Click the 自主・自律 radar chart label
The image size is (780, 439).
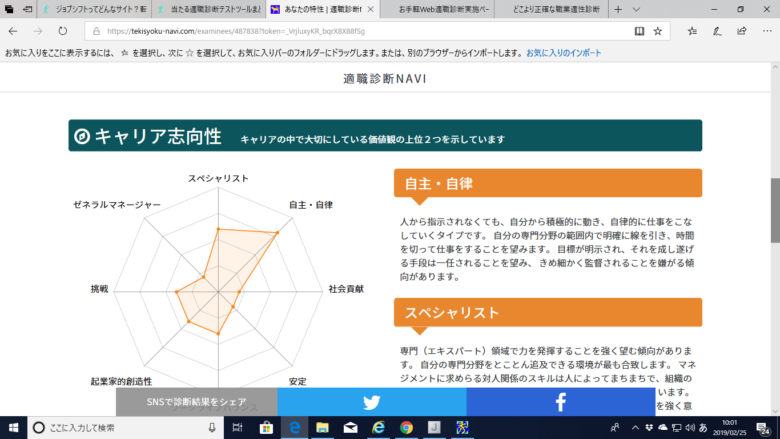311,204
